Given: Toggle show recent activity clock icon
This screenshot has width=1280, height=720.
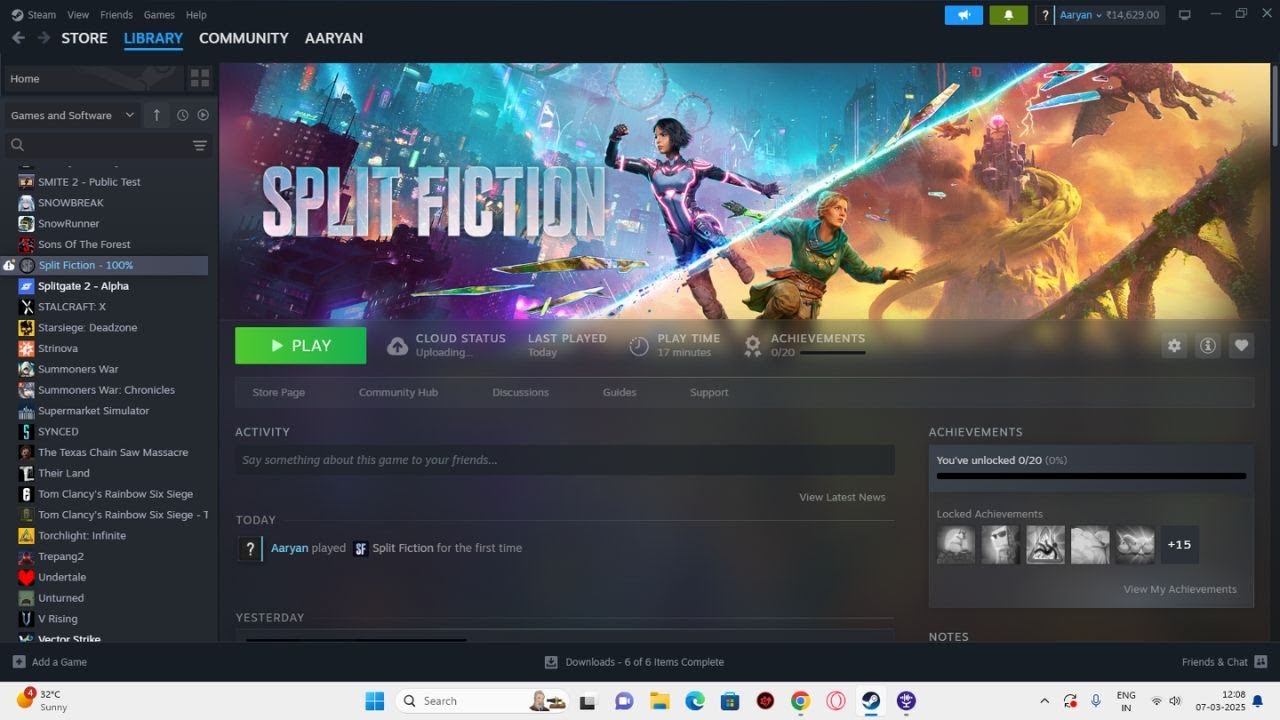Looking at the screenshot, I should click(x=182, y=115).
